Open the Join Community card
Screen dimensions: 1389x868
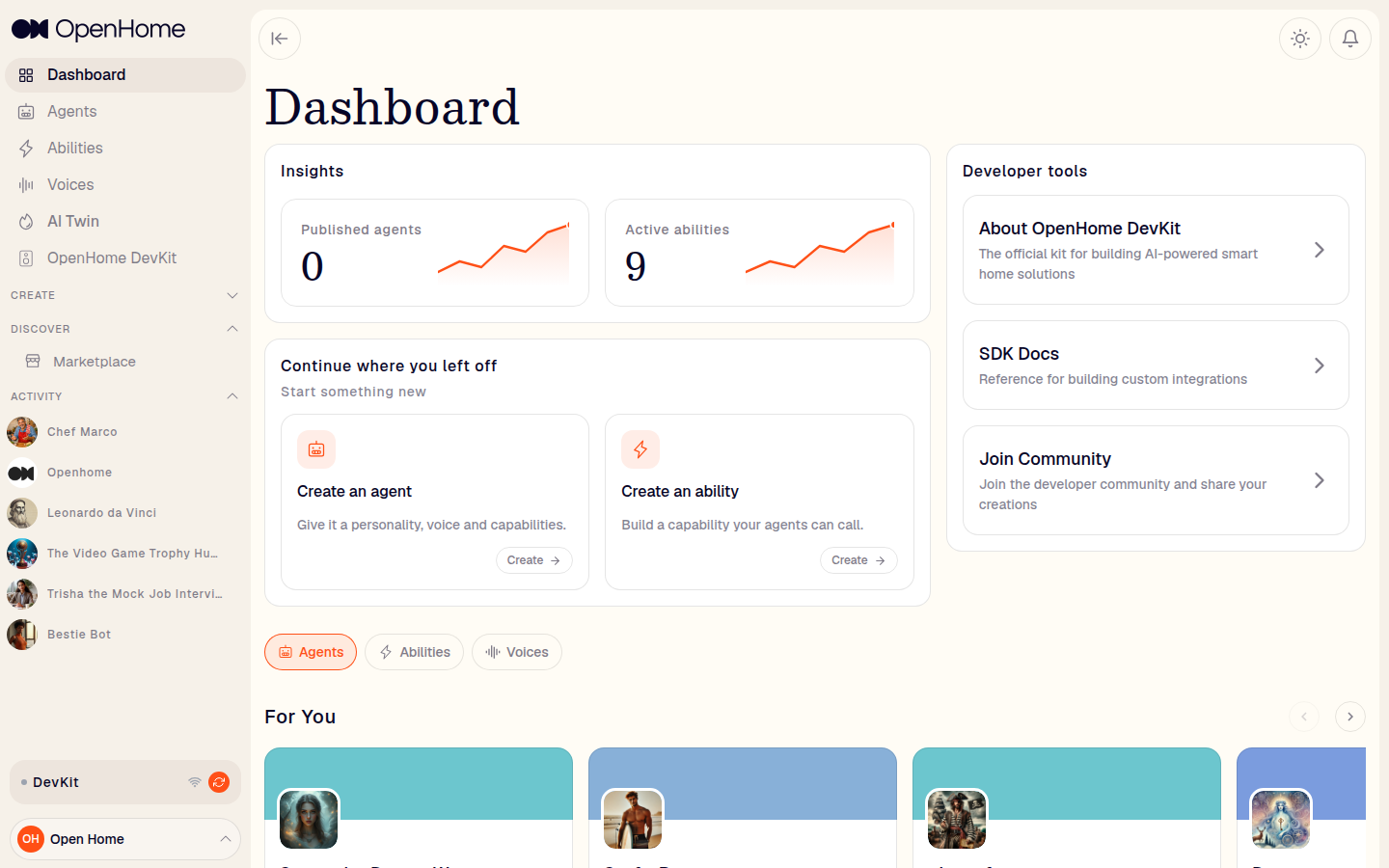[1156, 480]
